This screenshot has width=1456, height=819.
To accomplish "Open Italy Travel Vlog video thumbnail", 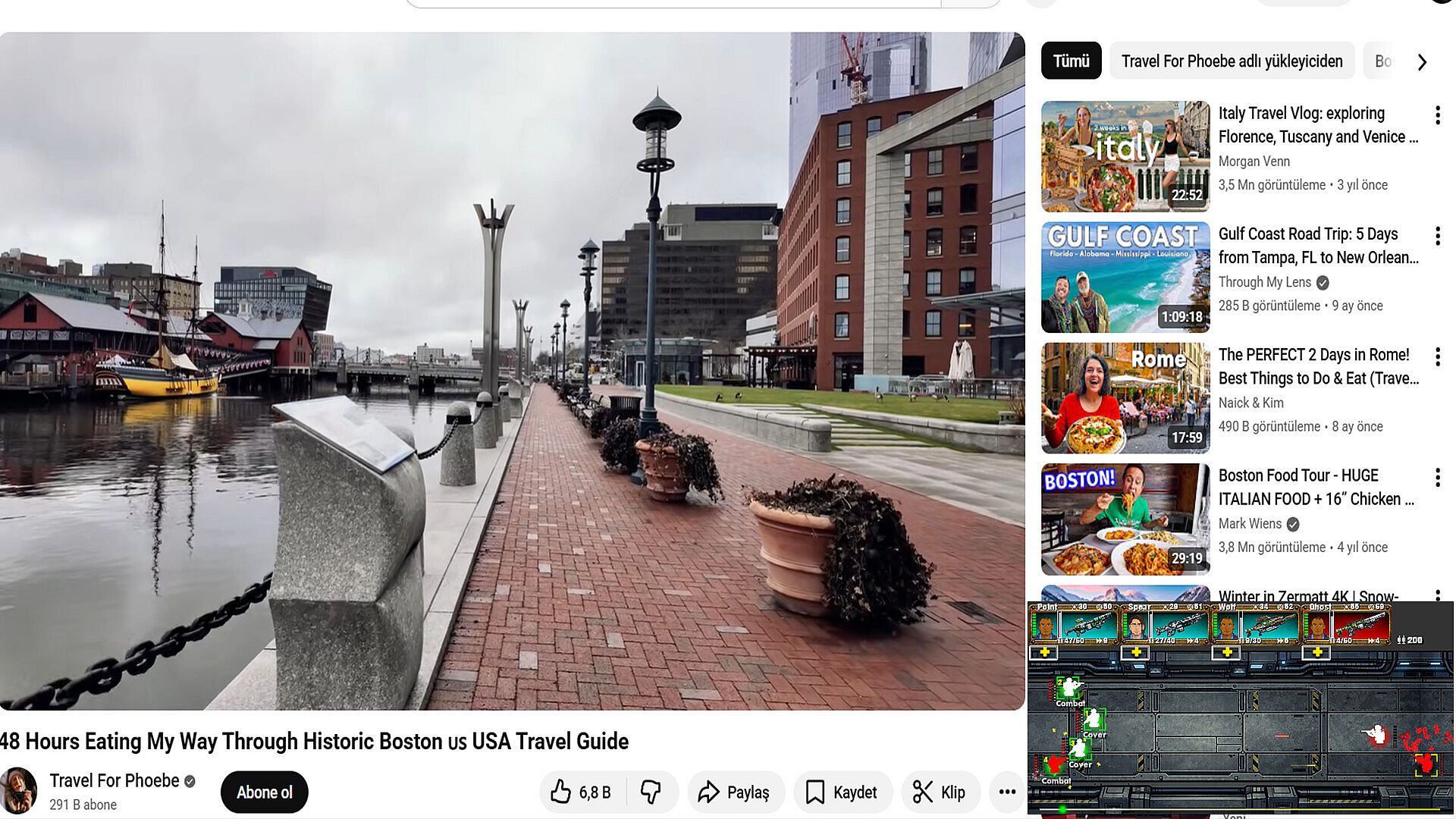I will coord(1125,156).
